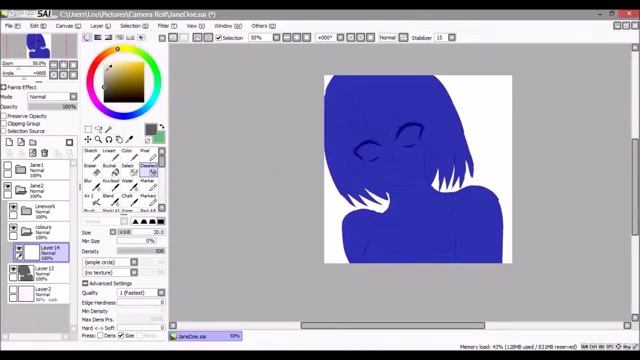Toggle Selection Source checkbox
This screenshot has height=360, width=640.
point(4,131)
